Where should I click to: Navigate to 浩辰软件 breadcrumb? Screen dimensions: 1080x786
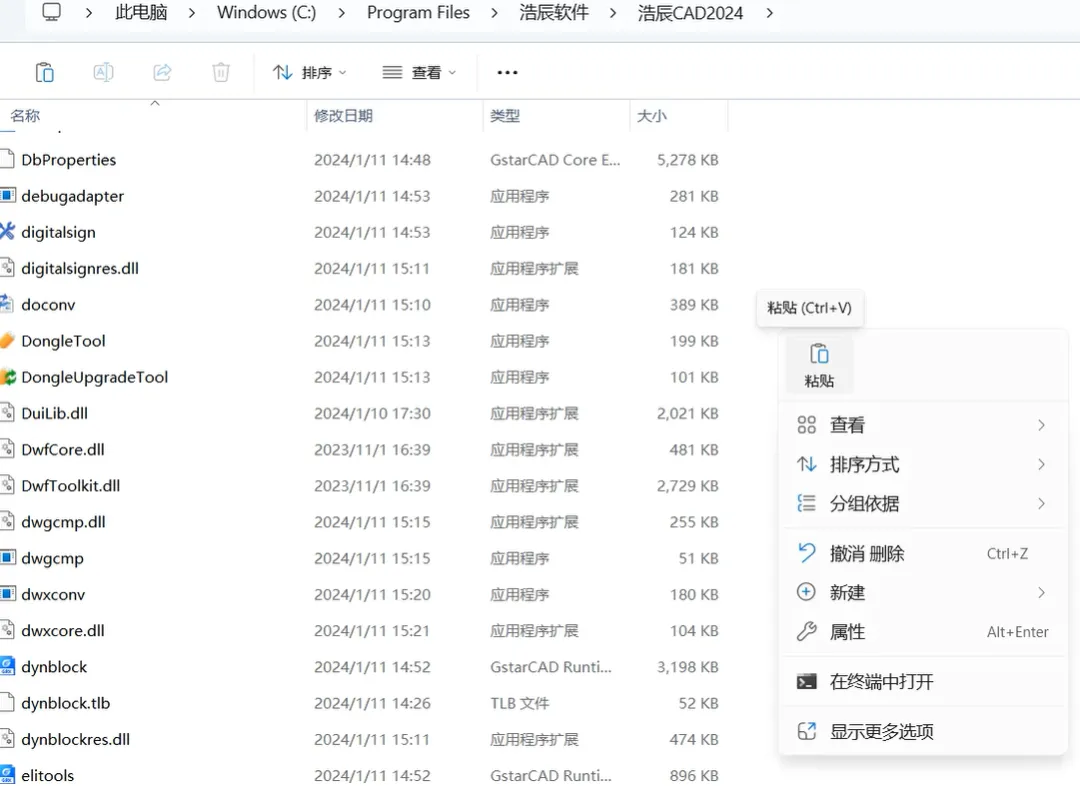click(554, 12)
